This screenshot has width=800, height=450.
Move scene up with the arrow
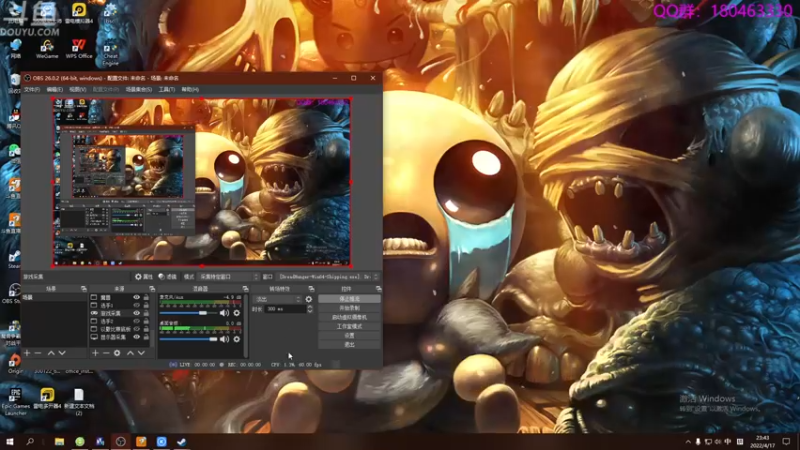[51, 353]
